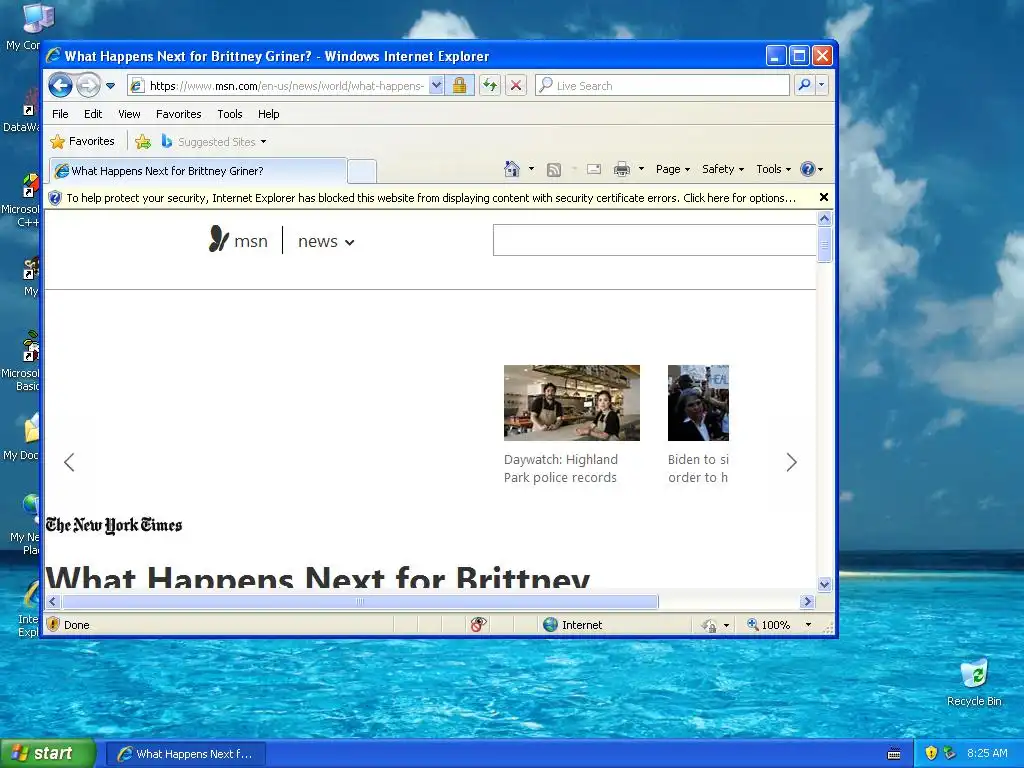This screenshot has width=1024, height=768.
Task: Select the Brittney Griner page tab
Action: [197, 171]
